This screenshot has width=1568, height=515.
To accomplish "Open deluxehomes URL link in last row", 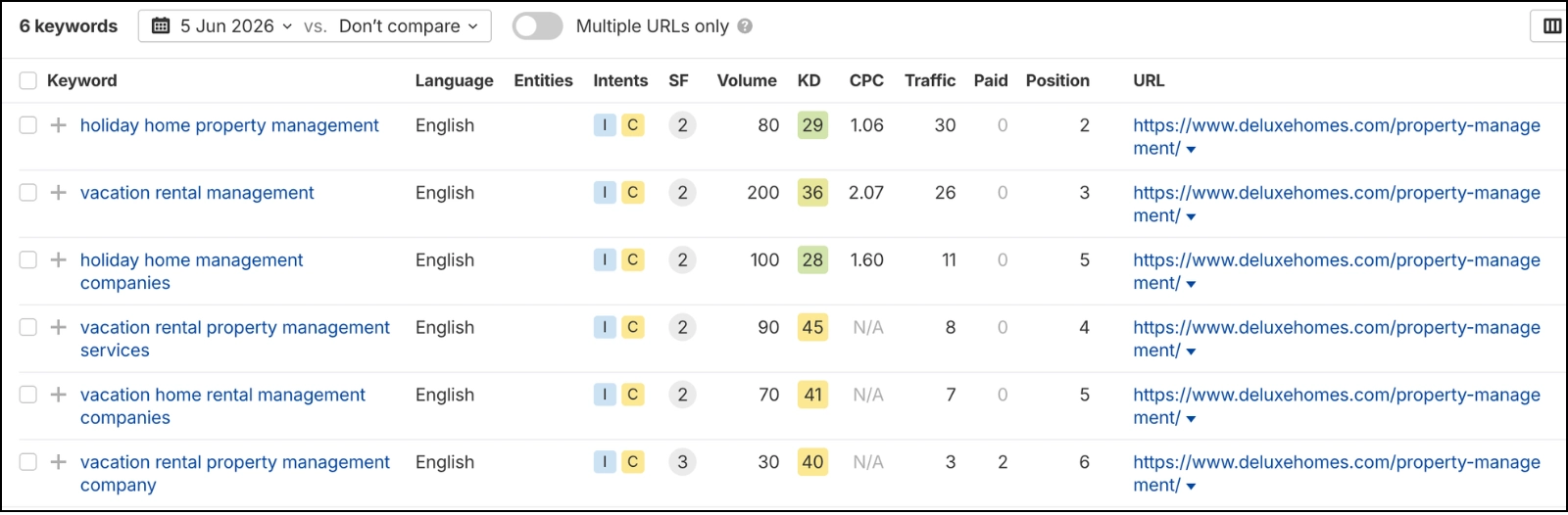I will (1337, 474).
